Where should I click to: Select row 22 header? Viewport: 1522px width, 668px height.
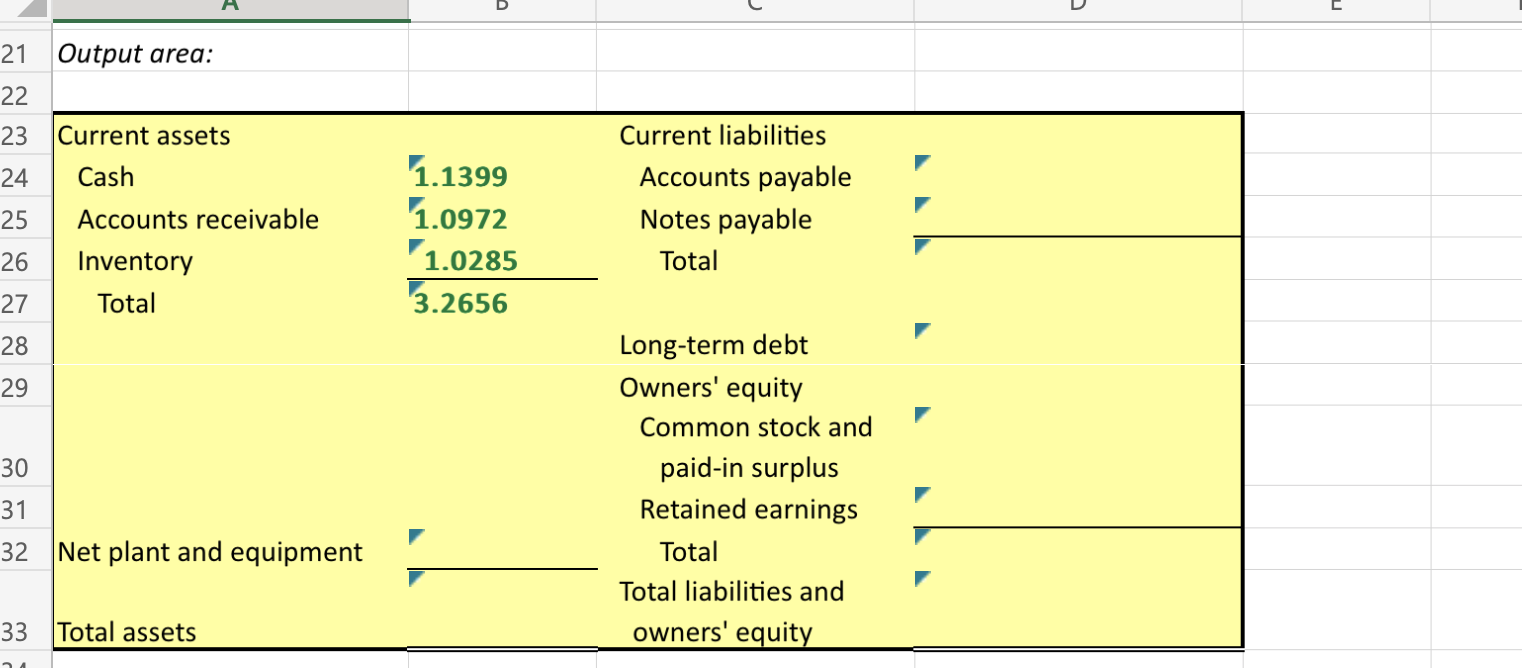(25, 93)
